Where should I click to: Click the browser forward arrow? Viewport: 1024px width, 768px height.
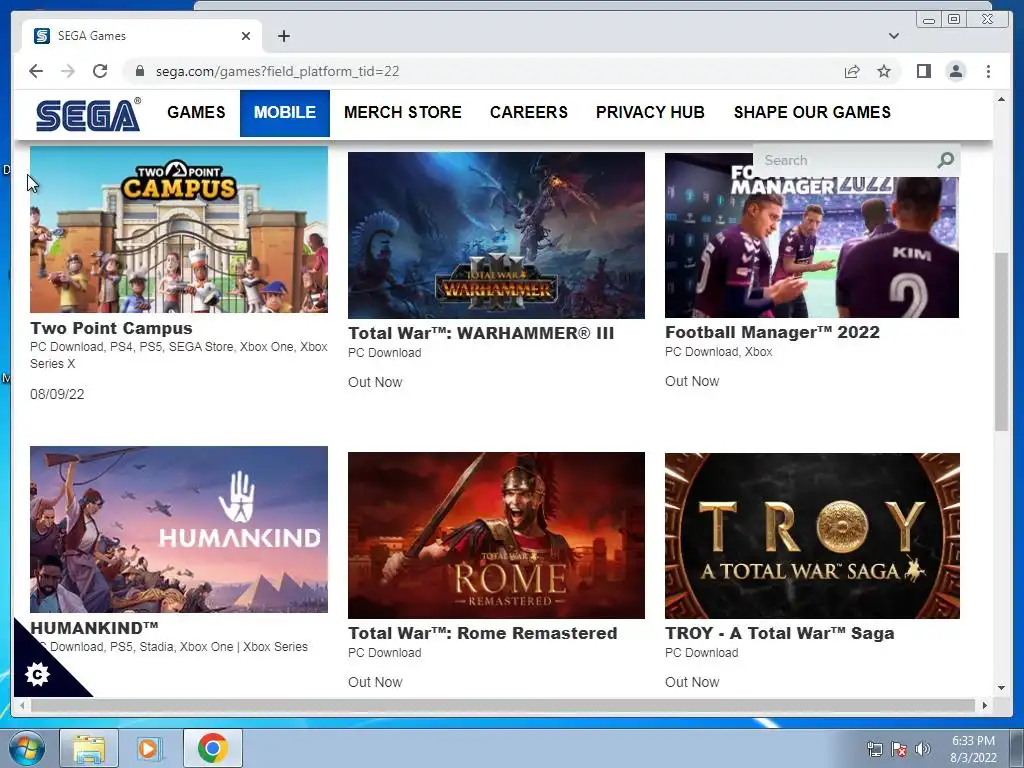point(68,71)
